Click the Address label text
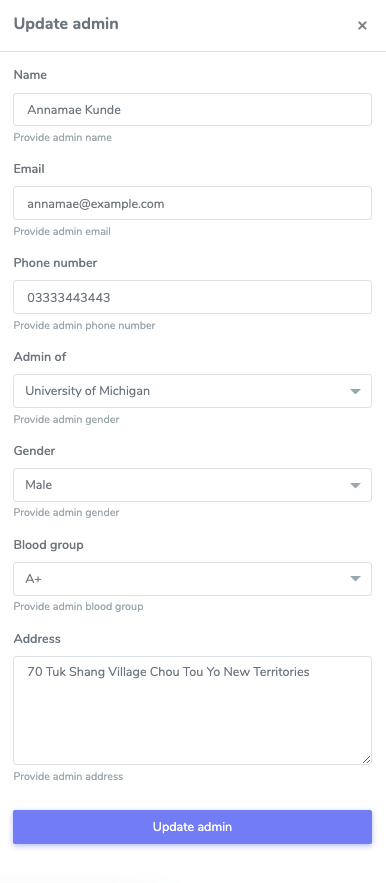This screenshot has width=386, height=883. 37,639
